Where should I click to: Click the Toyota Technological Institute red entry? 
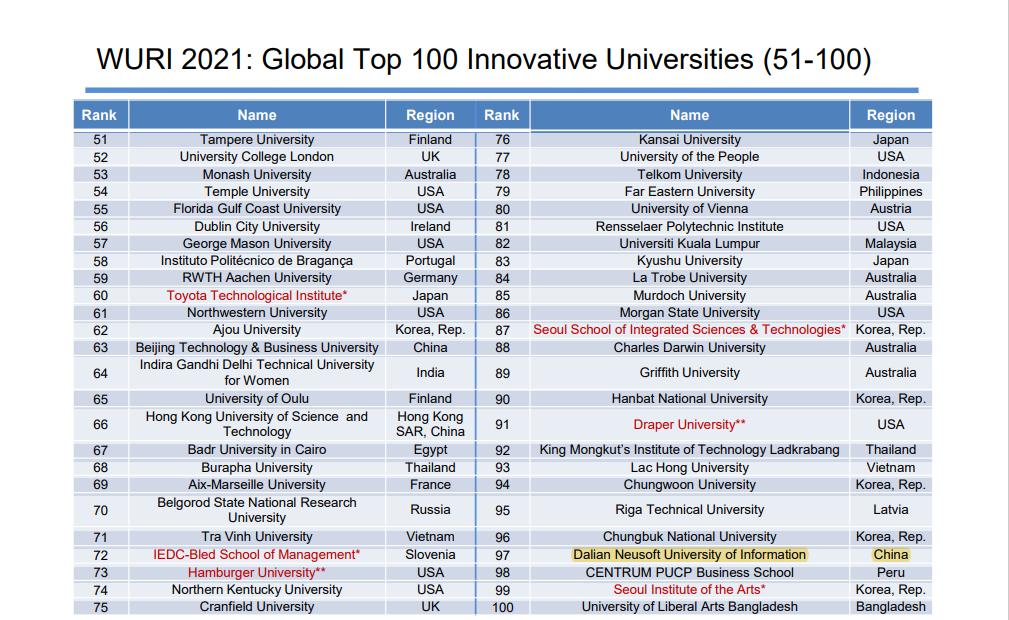[x=256, y=294]
